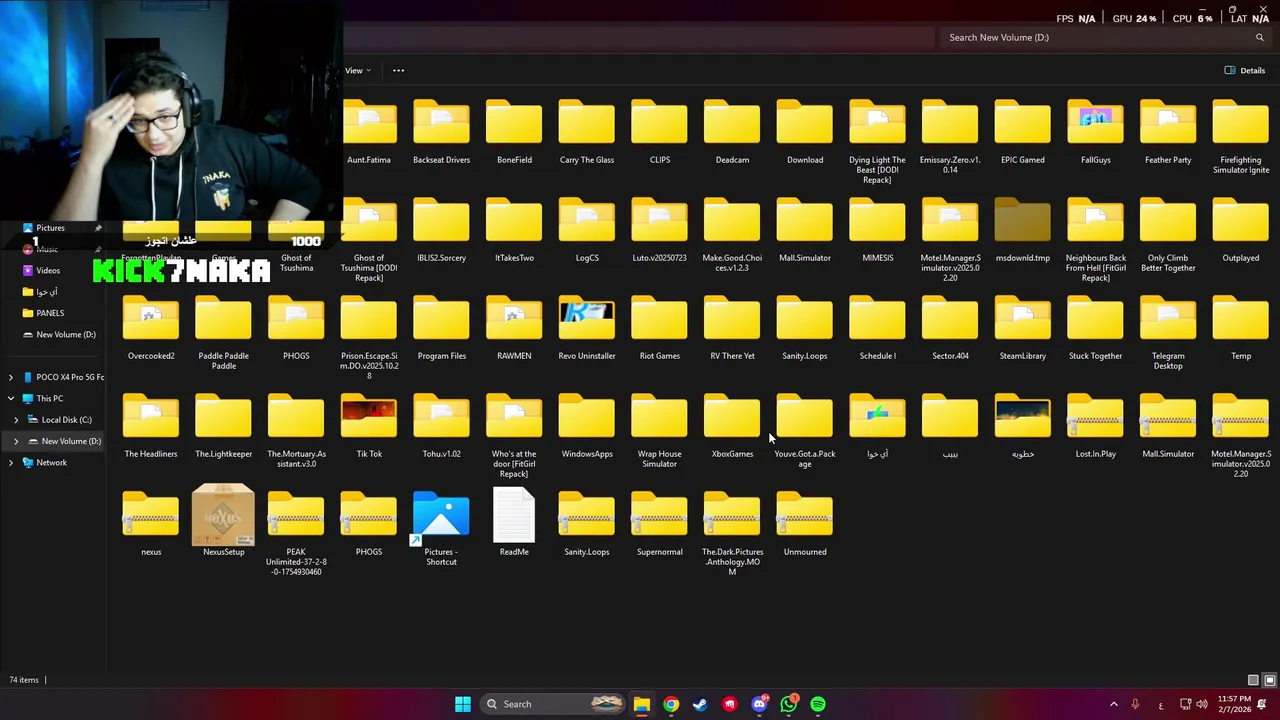Open the Wrap House Simulator folder
Screen dimensions: 1280x720
(x=660, y=431)
